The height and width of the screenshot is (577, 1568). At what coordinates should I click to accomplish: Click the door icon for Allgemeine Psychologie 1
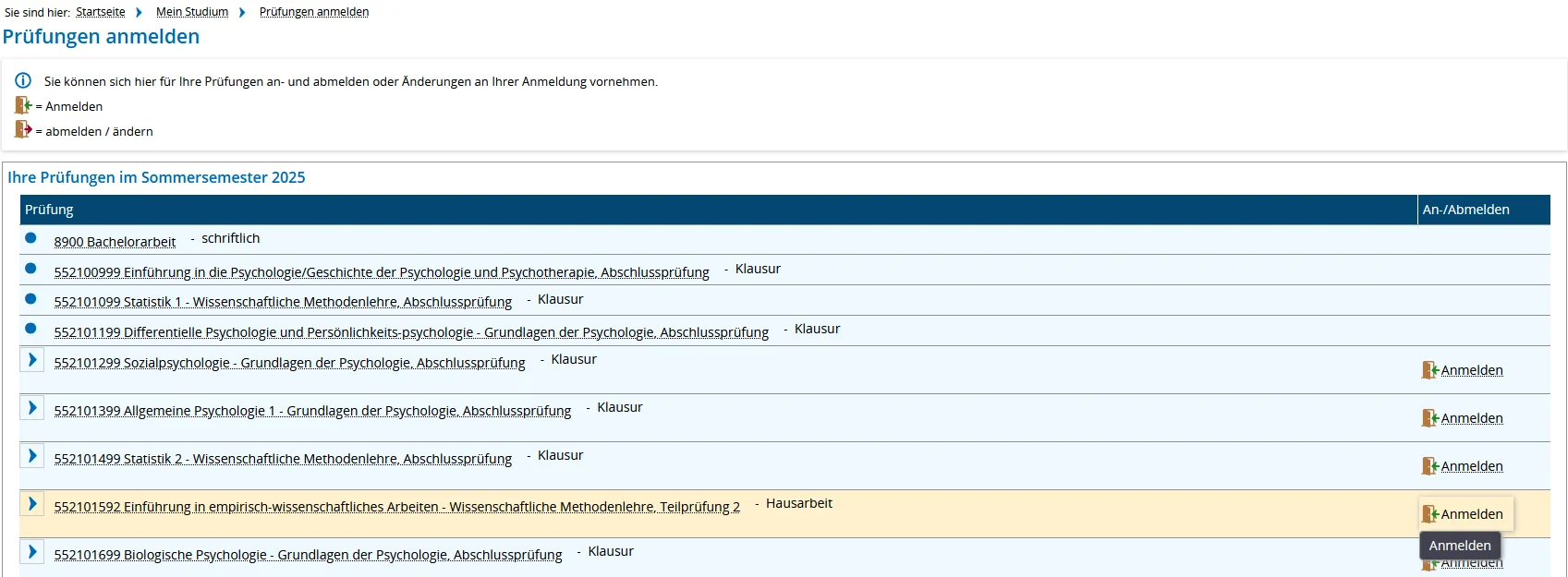[1429, 418]
